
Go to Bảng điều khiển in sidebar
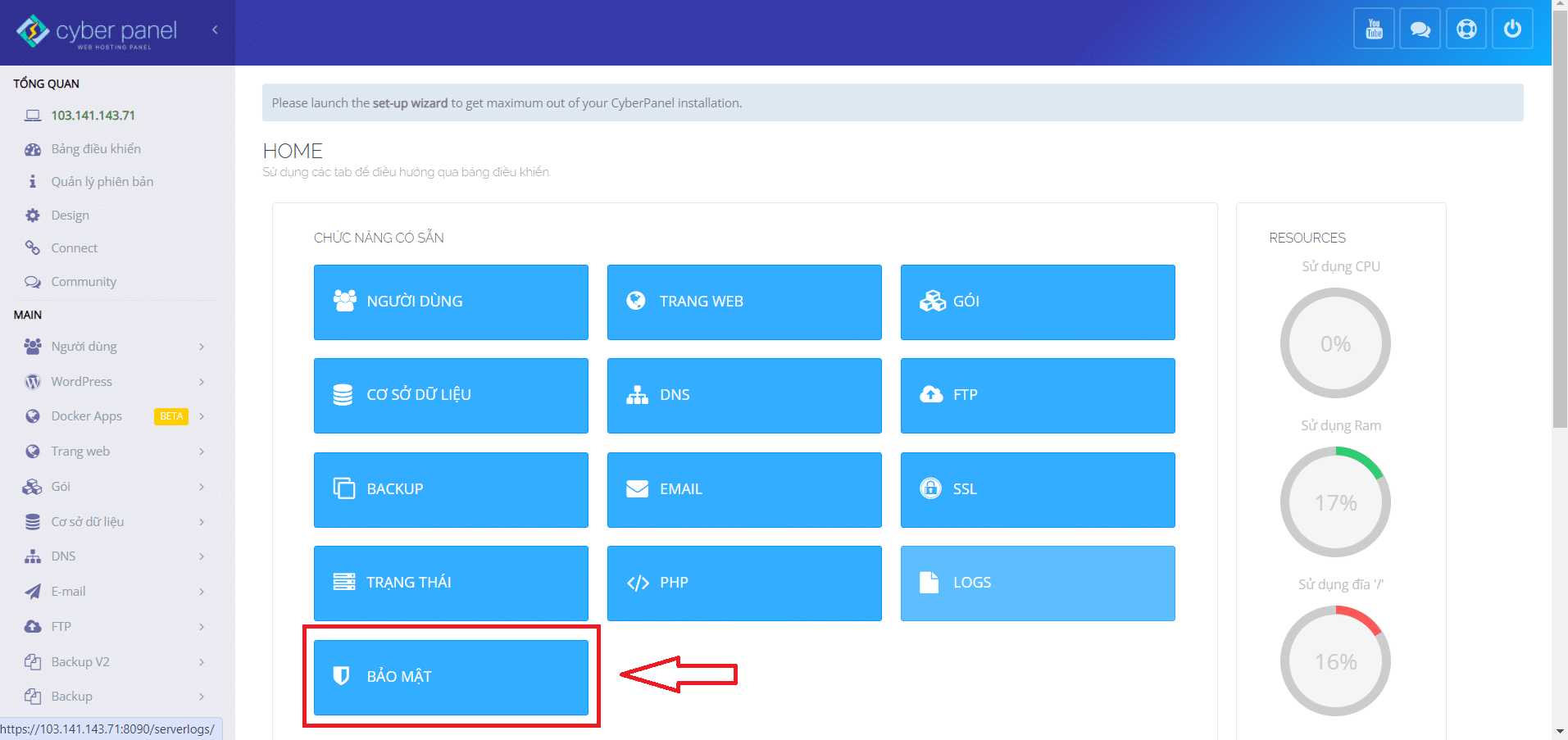96,149
